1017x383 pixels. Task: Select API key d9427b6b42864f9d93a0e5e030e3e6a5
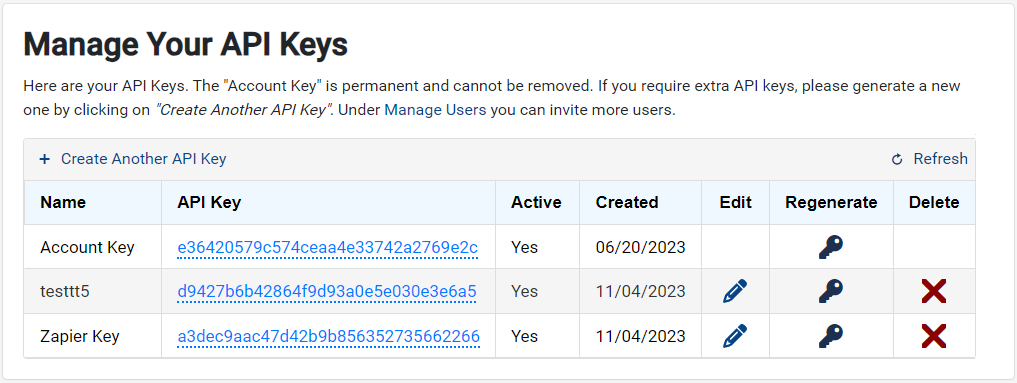coord(327,292)
